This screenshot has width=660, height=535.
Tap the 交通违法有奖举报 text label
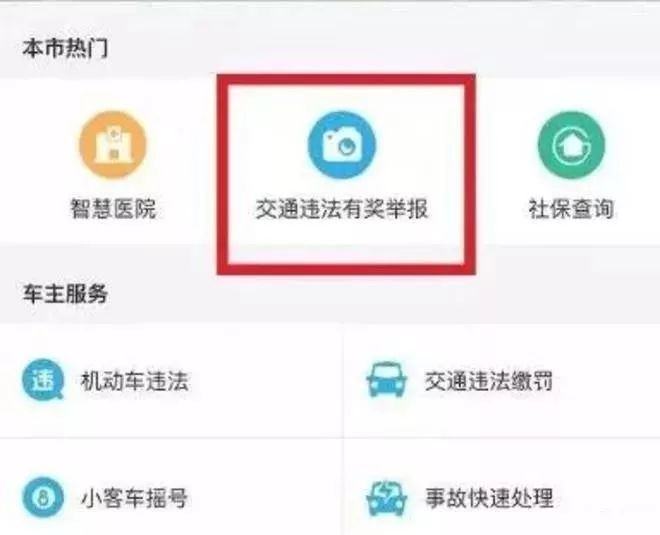point(342,208)
